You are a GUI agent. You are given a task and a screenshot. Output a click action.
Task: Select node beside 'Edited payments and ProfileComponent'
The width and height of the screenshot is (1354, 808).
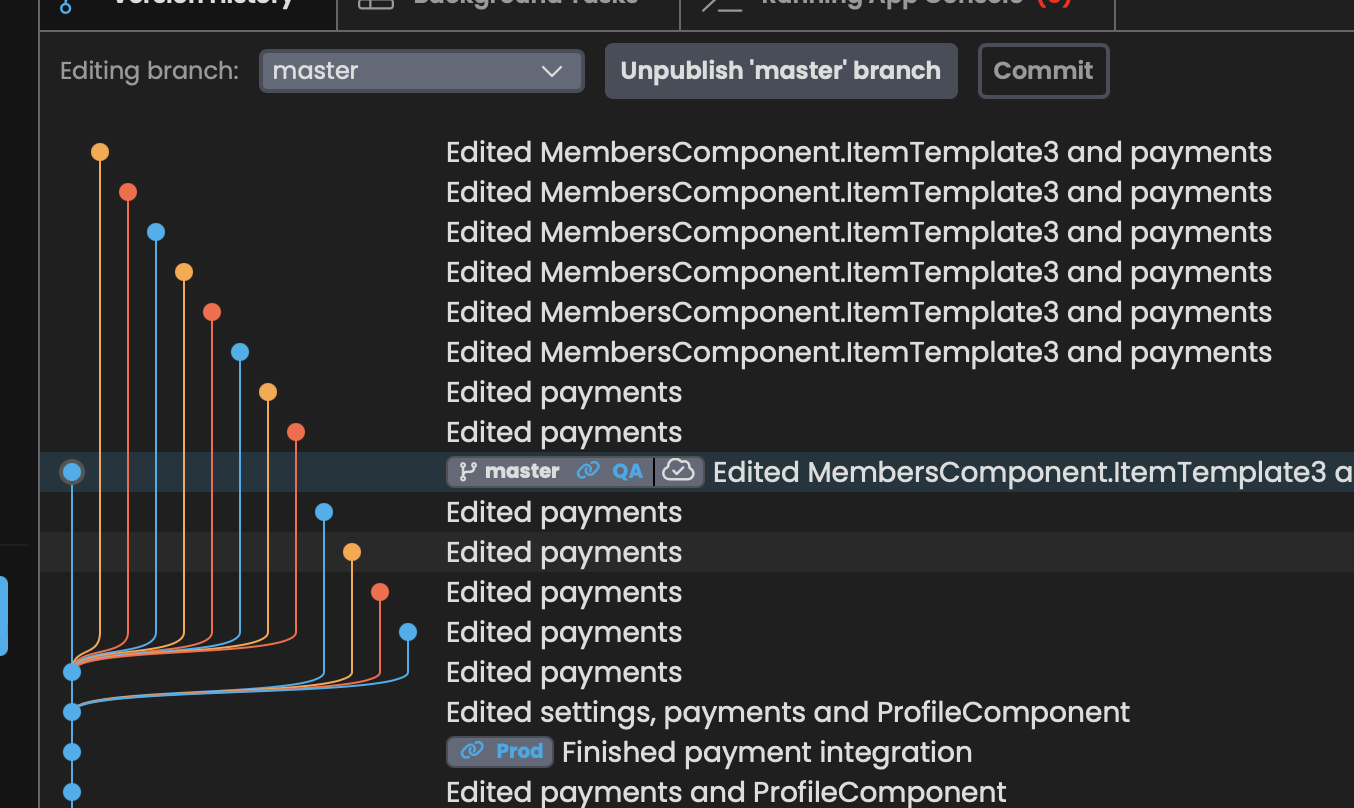coord(72,792)
